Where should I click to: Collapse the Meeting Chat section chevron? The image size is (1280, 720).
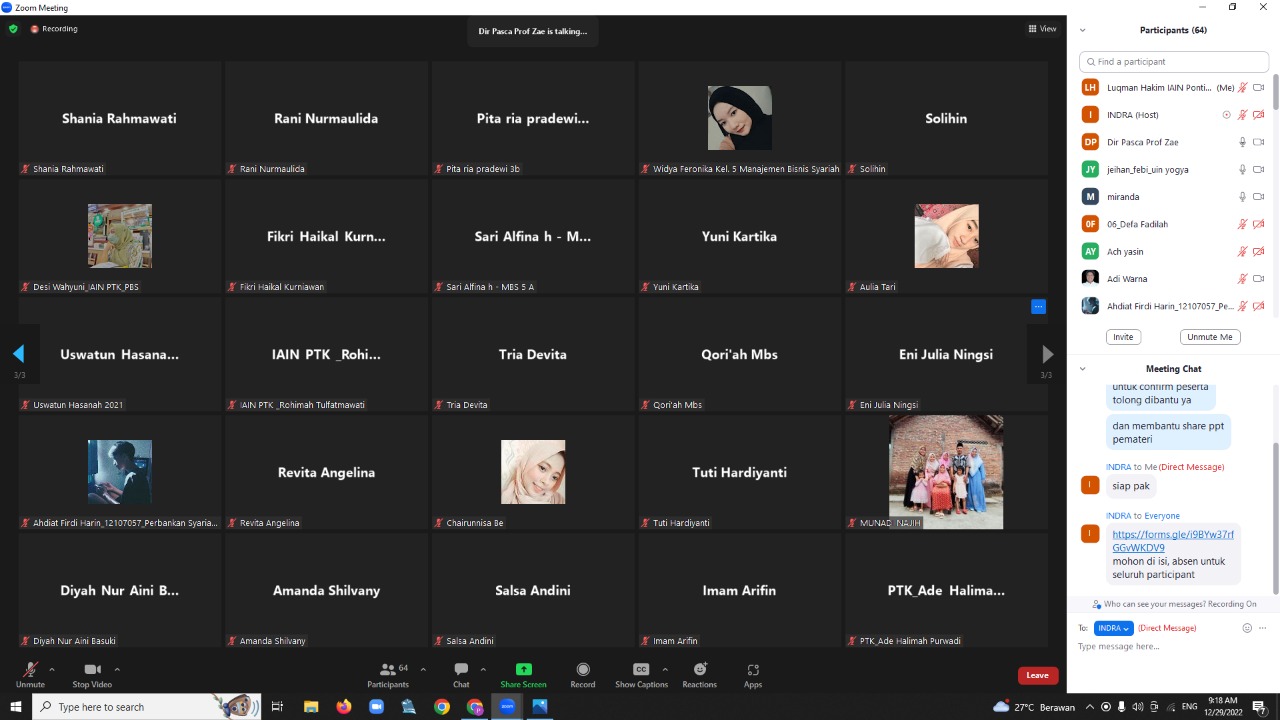[x=1082, y=369]
